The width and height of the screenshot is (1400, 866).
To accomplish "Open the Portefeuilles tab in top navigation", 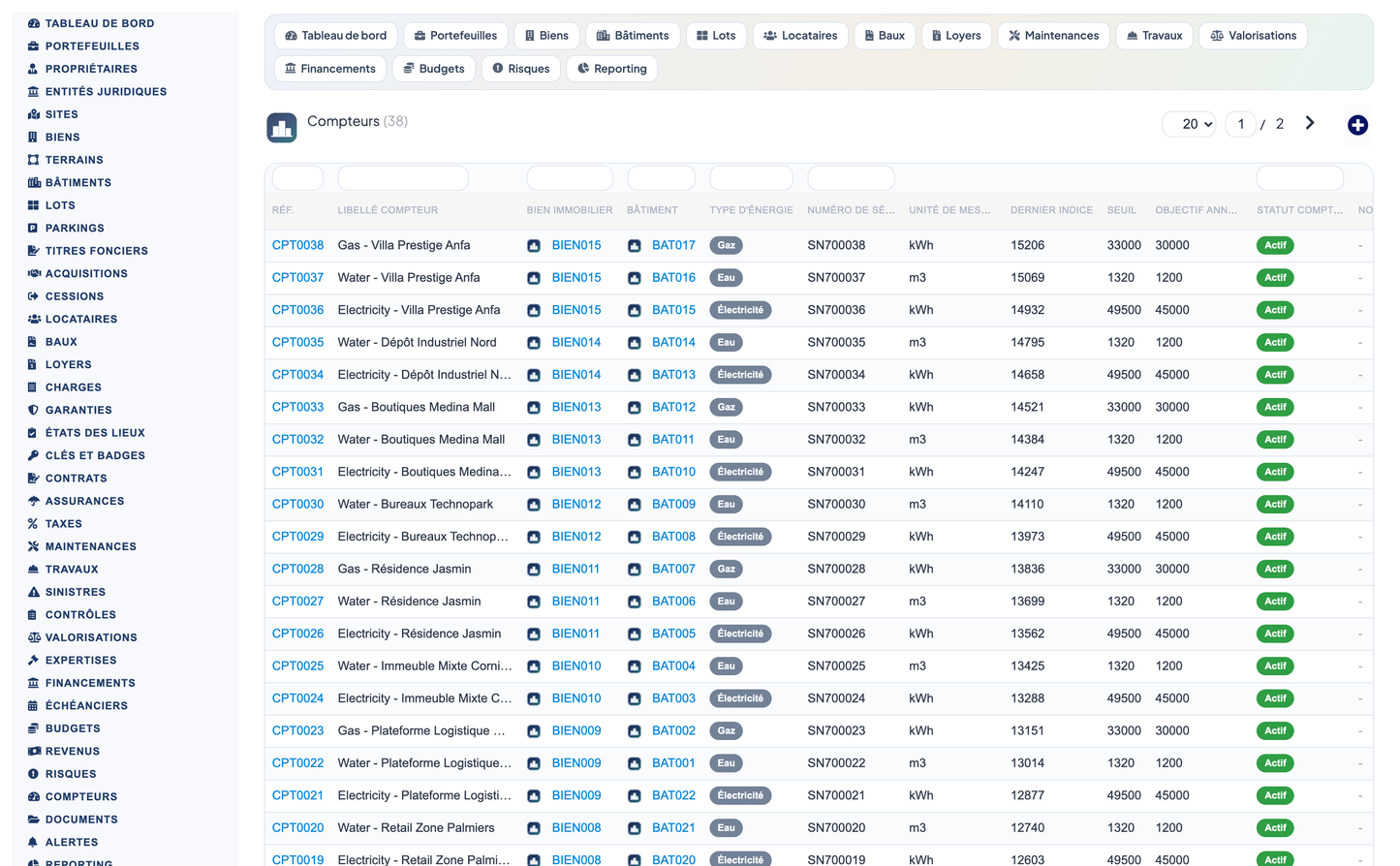I will (x=455, y=36).
